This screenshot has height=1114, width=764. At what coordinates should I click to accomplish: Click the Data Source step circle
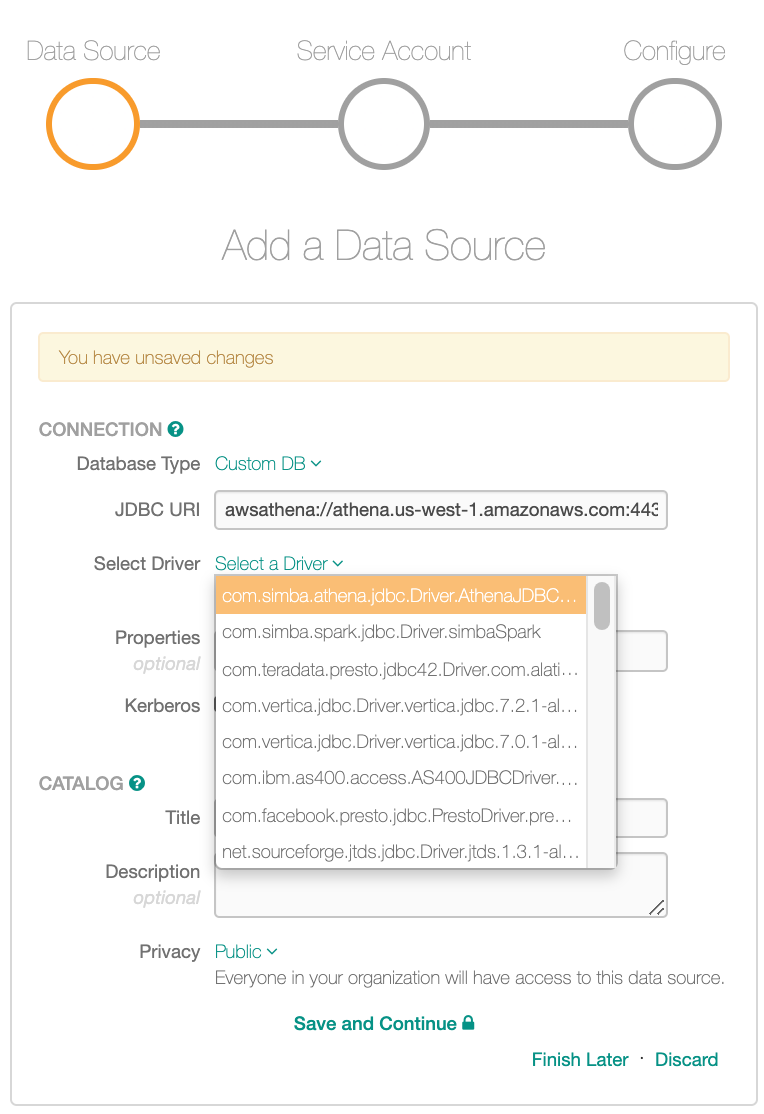[92, 124]
